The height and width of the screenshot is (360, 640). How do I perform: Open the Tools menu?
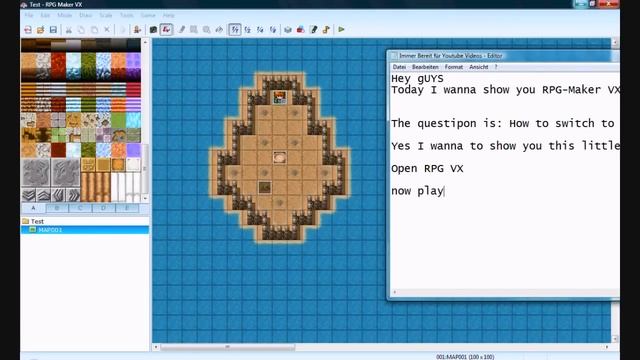tap(127, 15)
